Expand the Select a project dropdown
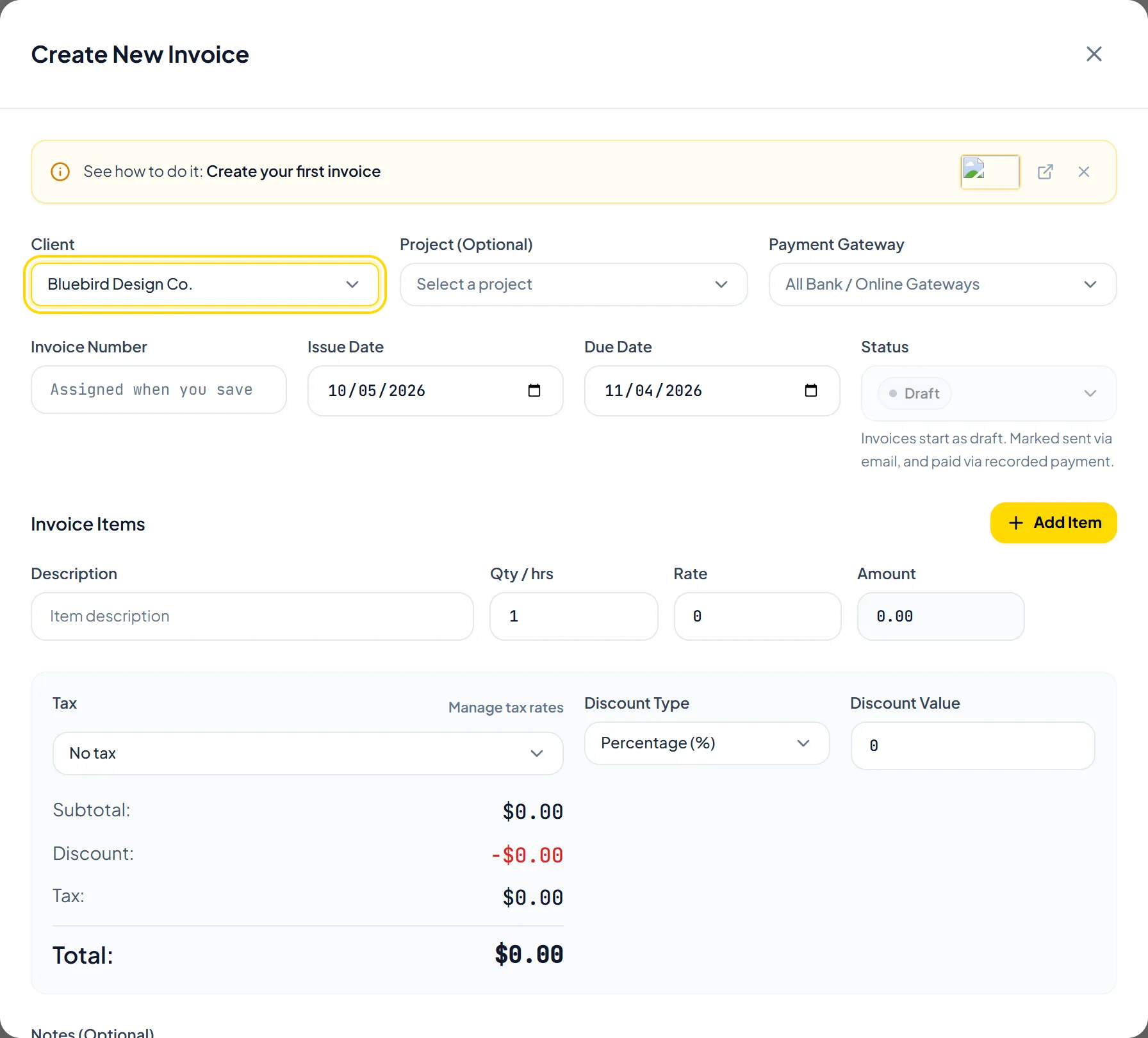1148x1038 pixels. tap(573, 284)
